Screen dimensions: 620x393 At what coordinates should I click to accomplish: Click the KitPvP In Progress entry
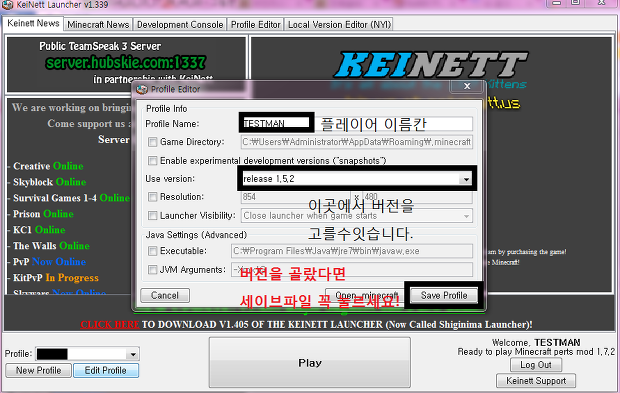pos(56,278)
